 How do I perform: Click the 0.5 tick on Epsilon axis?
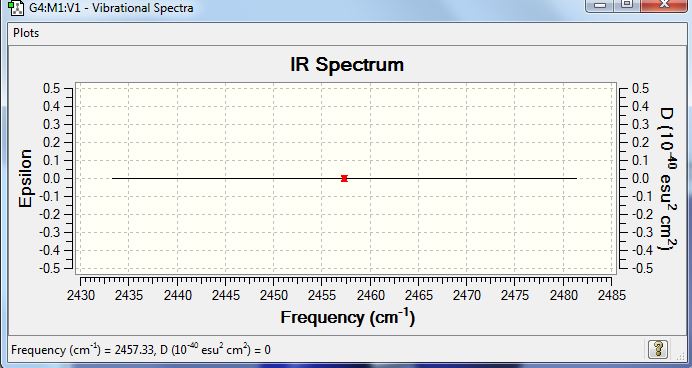click(x=51, y=88)
